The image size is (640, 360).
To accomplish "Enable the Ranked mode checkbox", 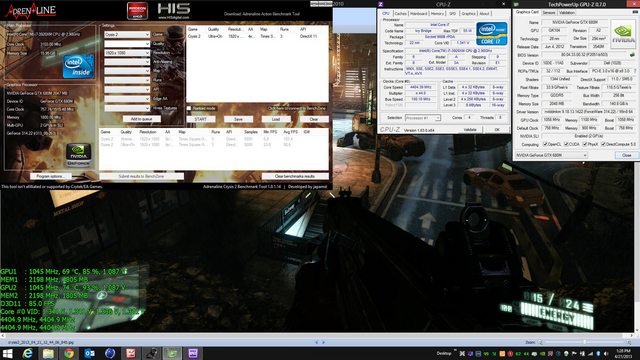I will pos(189,109).
